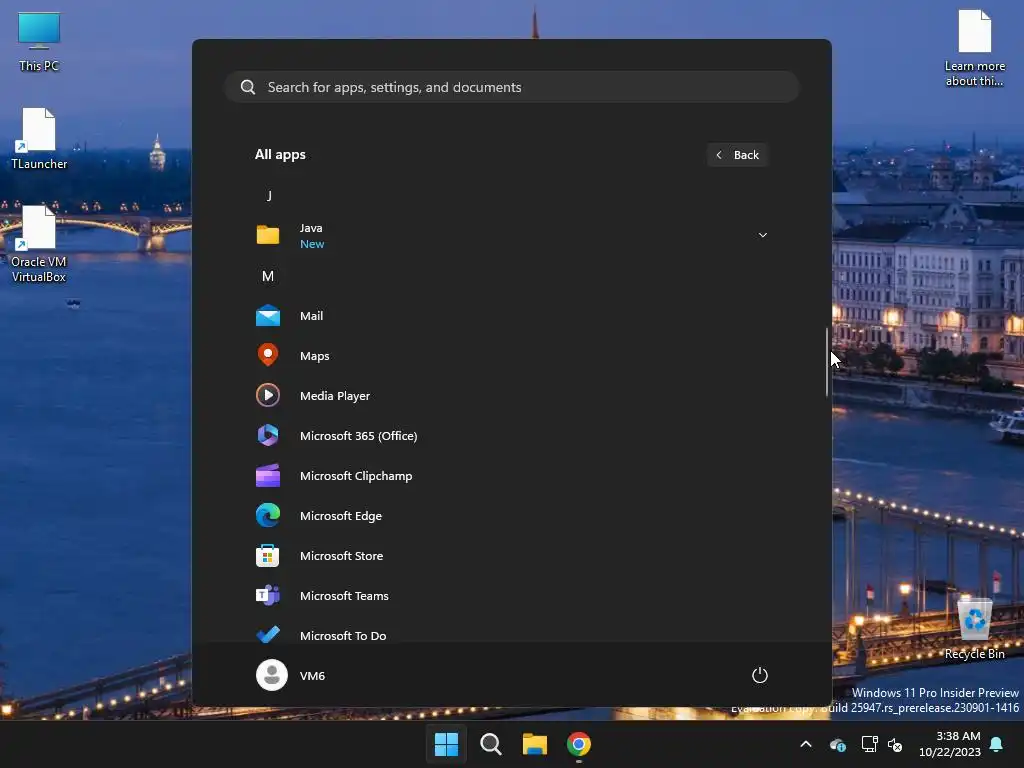Jump to letter M section header
This screenshot has height=768, width=1024.
pos(268,276)
